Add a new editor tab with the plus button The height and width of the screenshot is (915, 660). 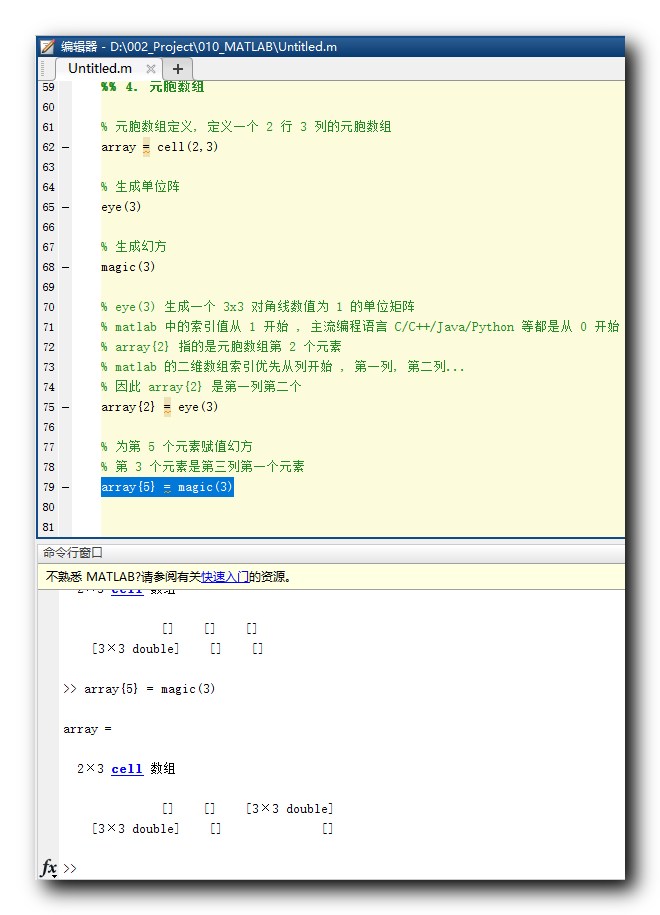point(177,69)
